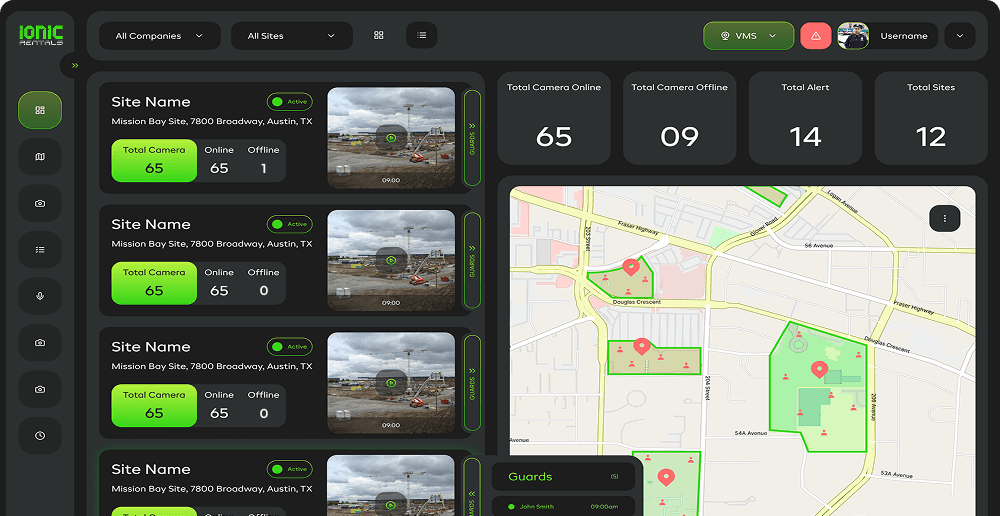The width and height of the screenshot is (1000, 516).
Task: Collapse GUARDS tab on the highlighted bottom card
Action: (472, 487)
